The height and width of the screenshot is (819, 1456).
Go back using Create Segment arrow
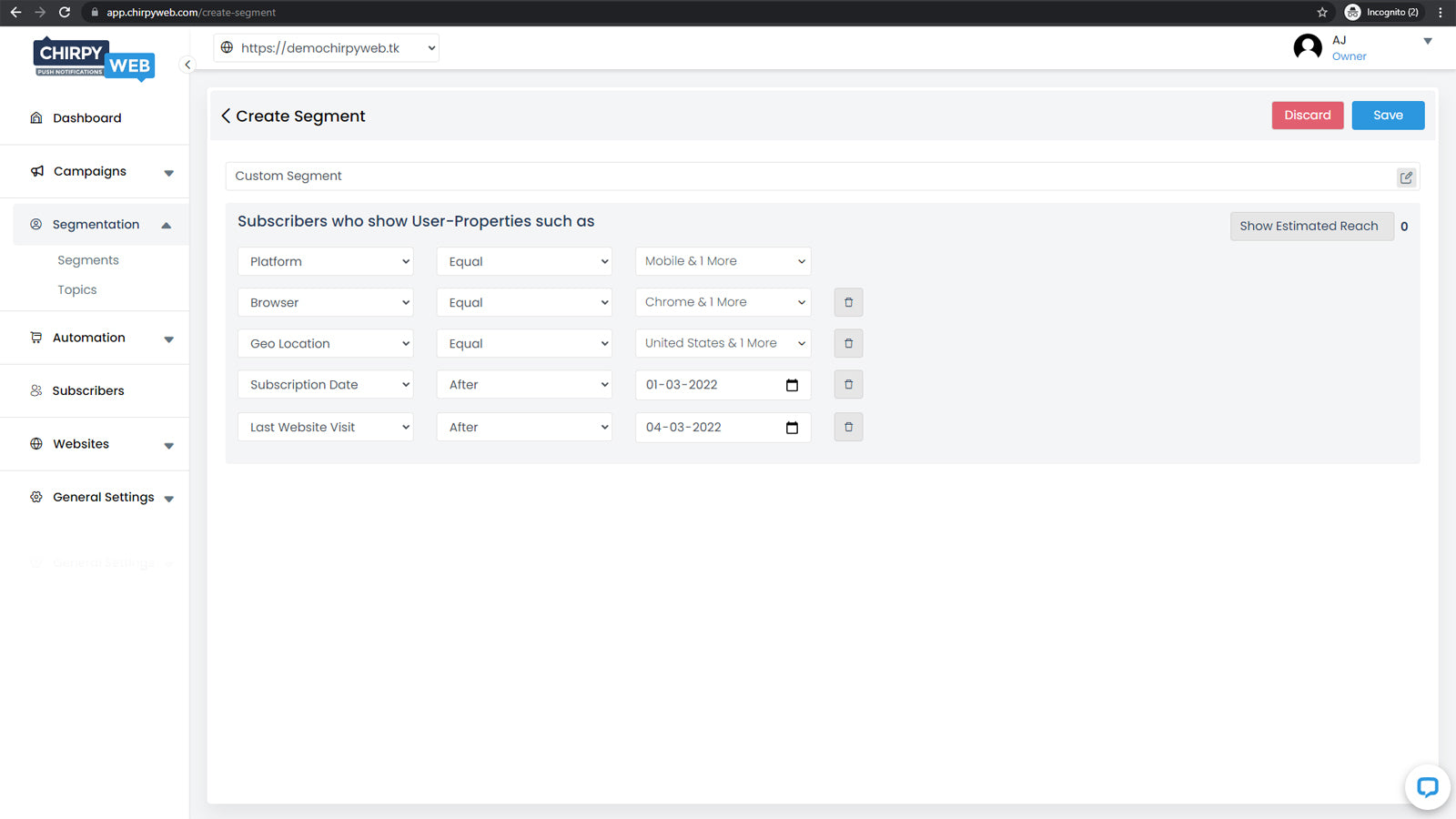(x=226, y=116)
